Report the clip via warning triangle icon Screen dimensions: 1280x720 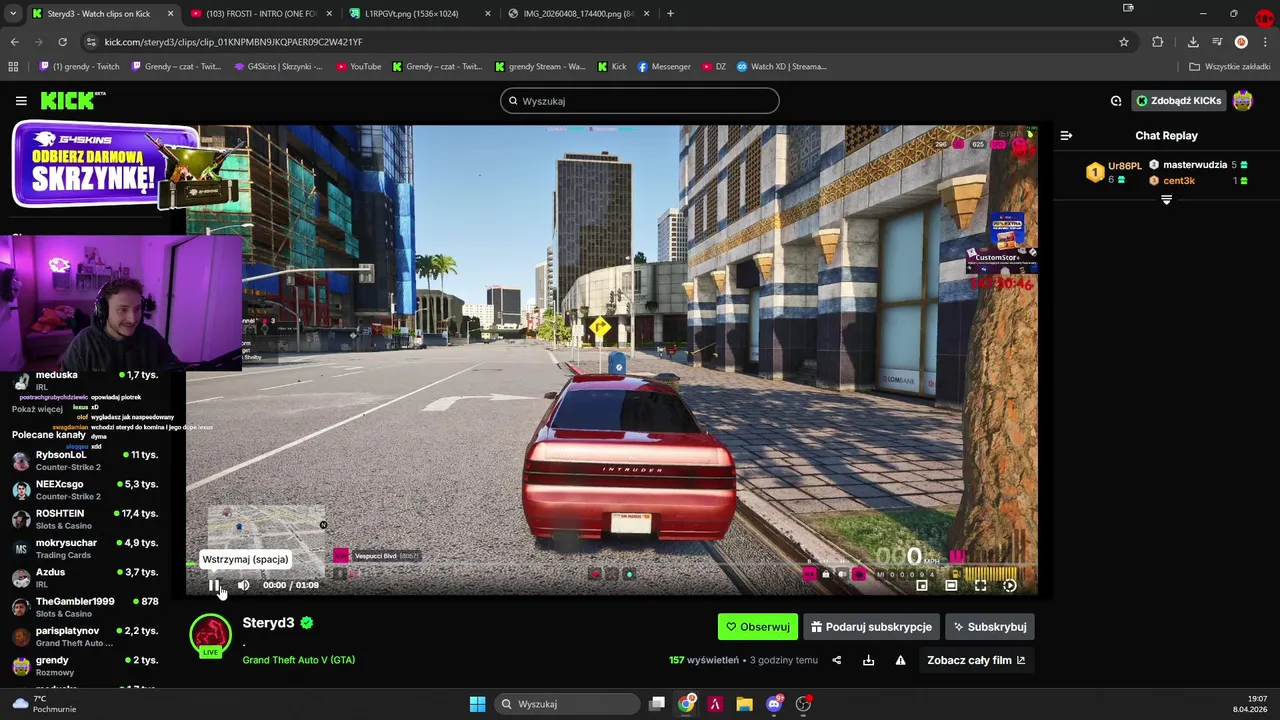pos(900,660)
